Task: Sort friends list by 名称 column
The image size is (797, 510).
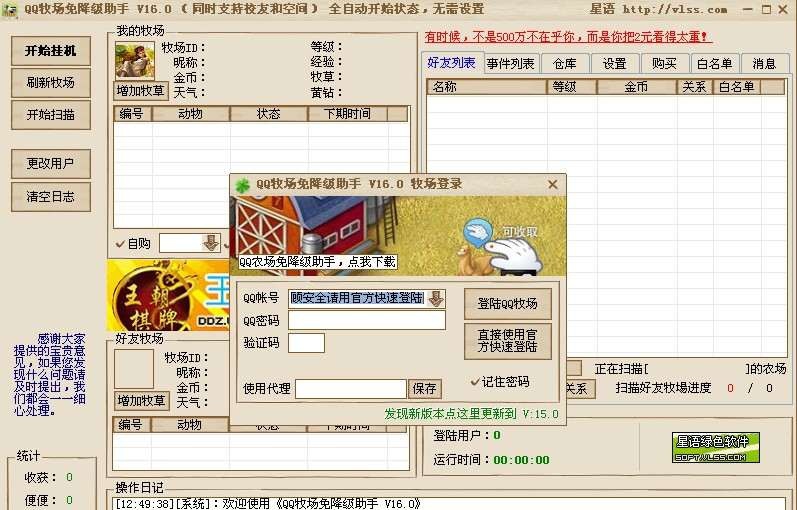Action: point(486,87)
